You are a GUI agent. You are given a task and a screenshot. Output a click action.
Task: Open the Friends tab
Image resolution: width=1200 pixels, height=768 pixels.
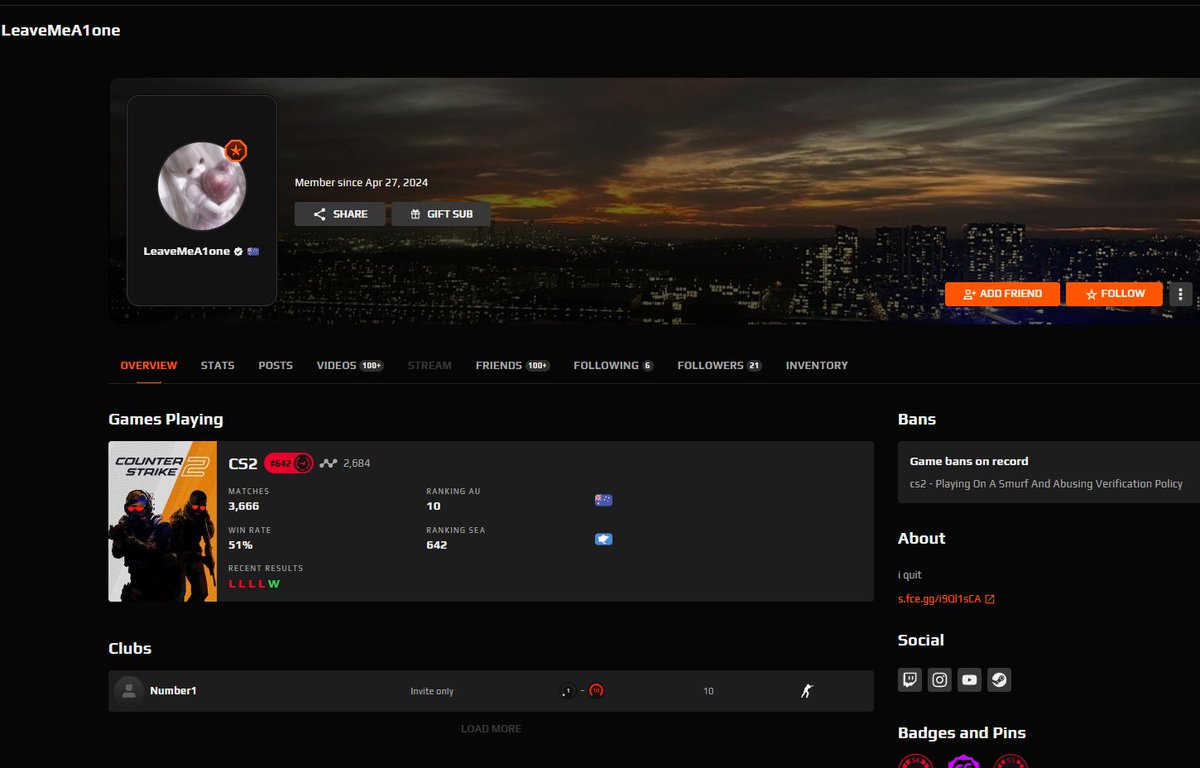coord(513,366)
